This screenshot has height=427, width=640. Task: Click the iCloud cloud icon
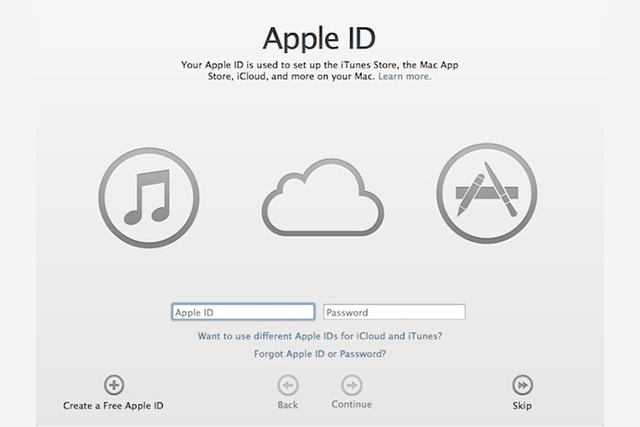pyautogui.click(x=323, y=198)
